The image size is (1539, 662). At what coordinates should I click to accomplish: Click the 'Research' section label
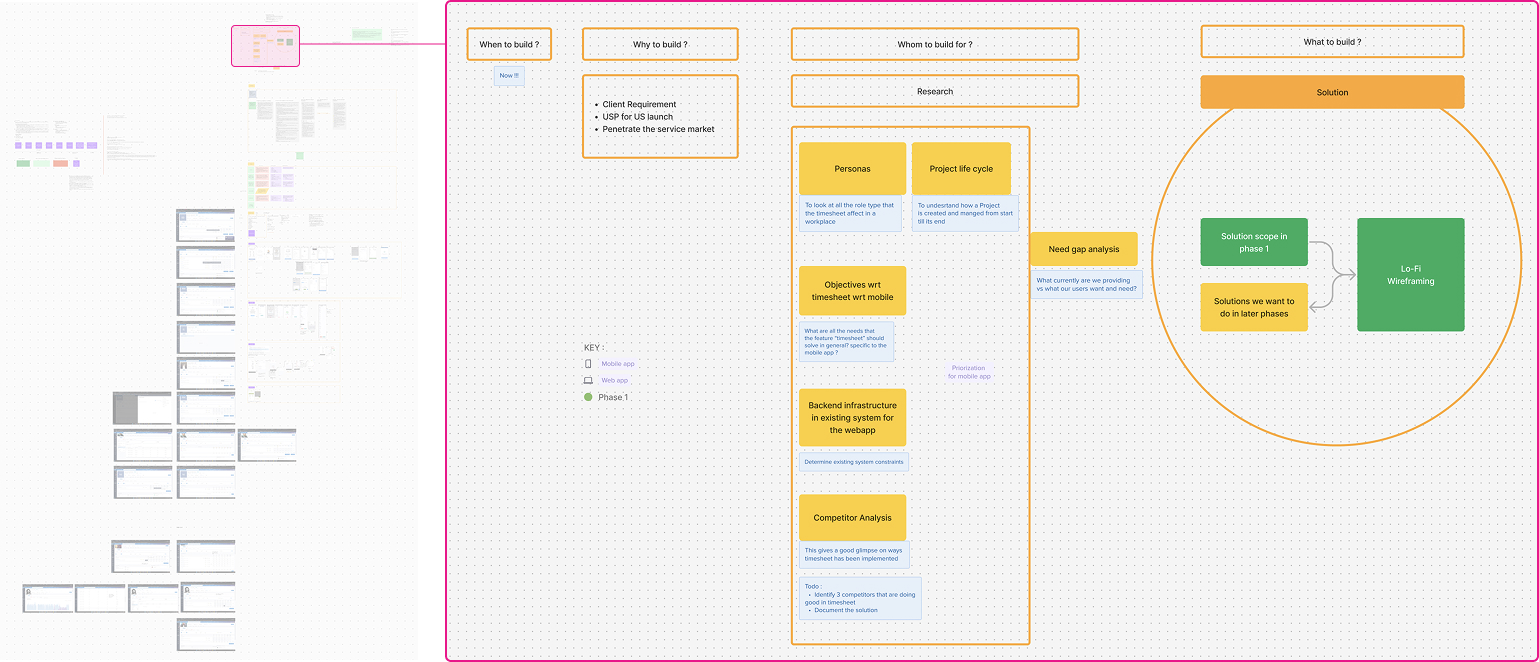[934, 91]
